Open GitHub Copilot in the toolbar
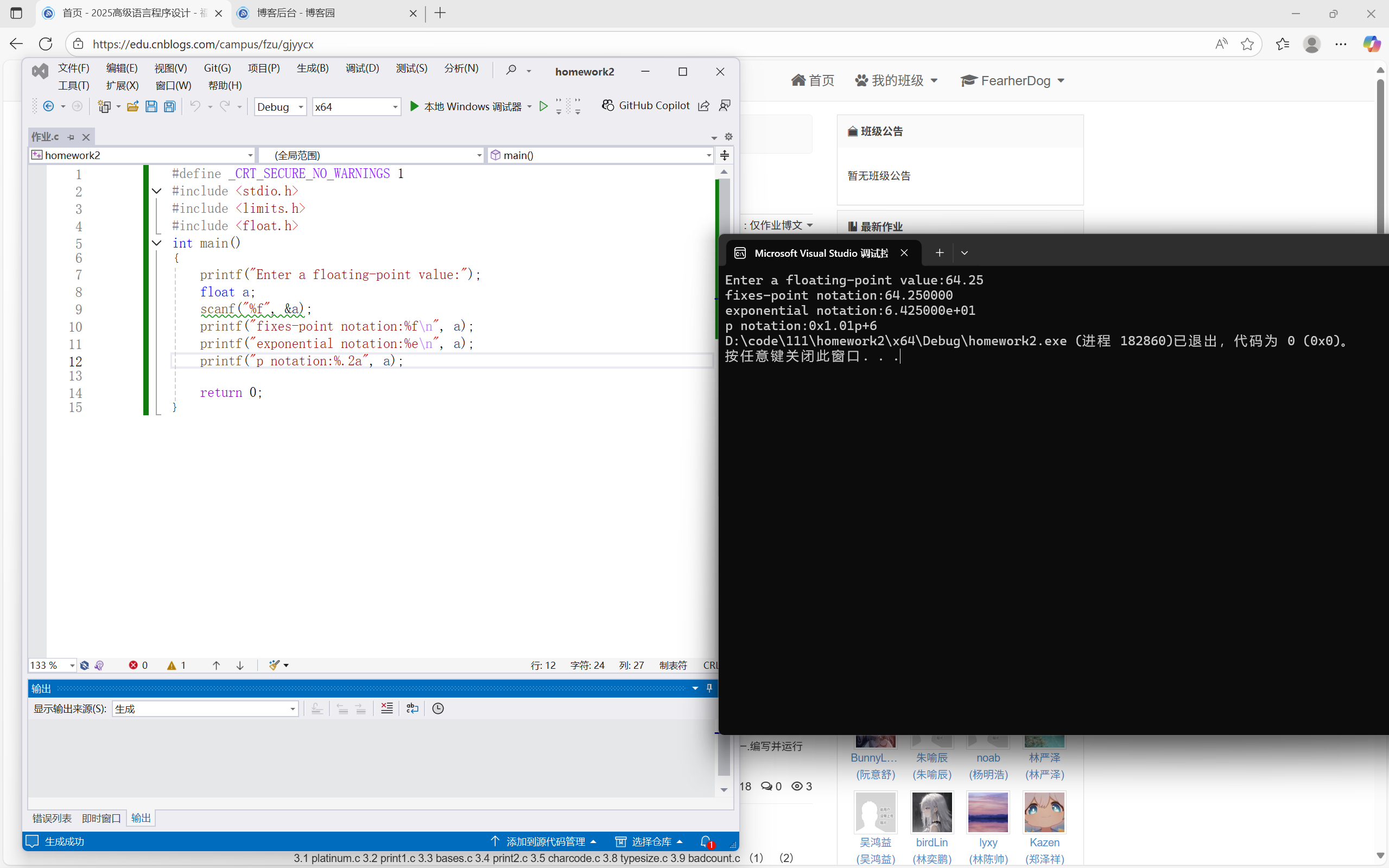Viewport: 1389px width, 868px height. pos(646,106)
